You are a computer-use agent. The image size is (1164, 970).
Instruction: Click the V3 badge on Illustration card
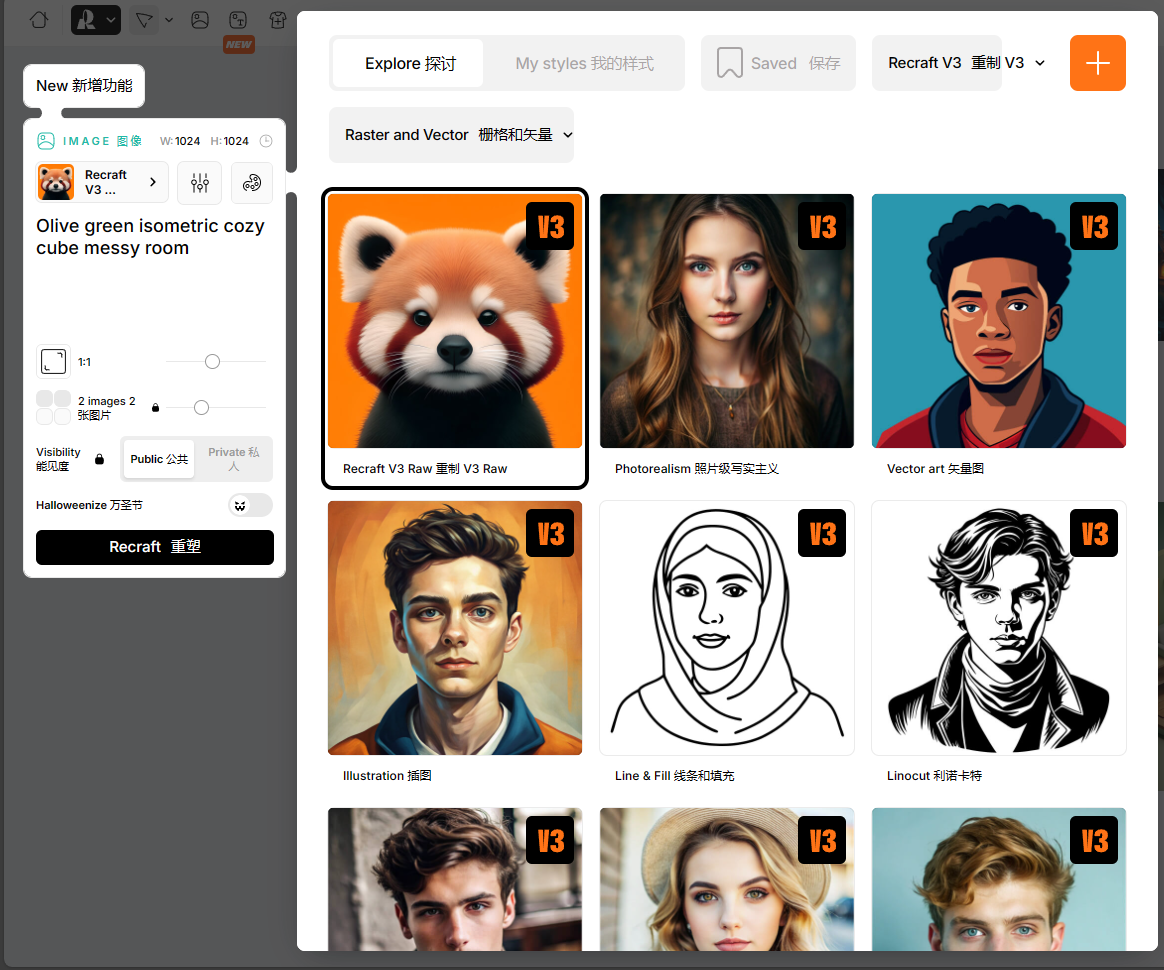[x=550, y=533]
